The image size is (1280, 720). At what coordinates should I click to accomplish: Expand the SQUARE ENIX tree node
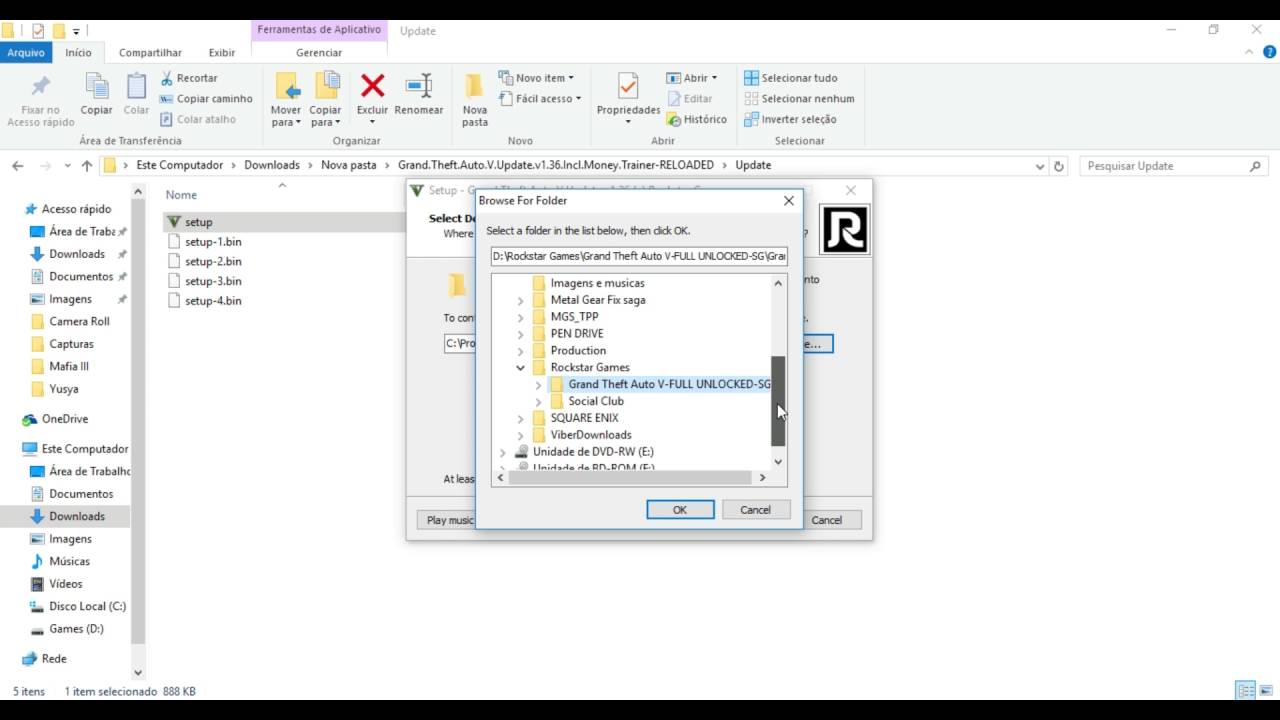point(521,419)
